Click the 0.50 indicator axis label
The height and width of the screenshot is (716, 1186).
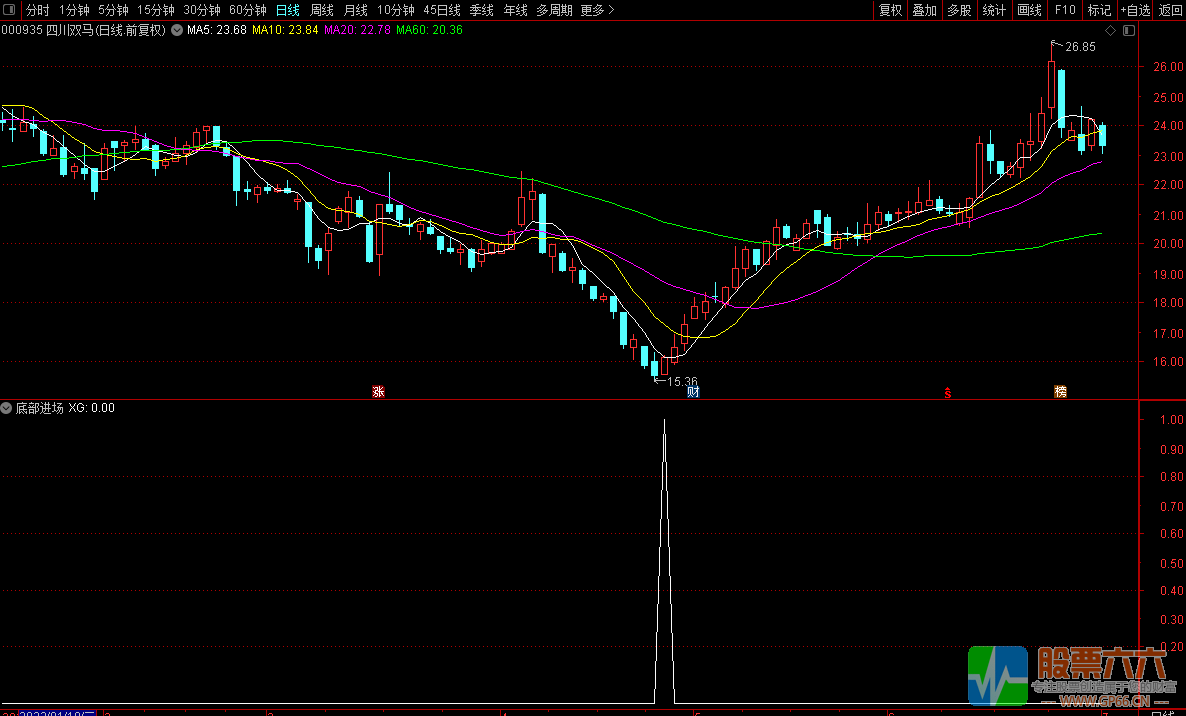coord(1172,563)
